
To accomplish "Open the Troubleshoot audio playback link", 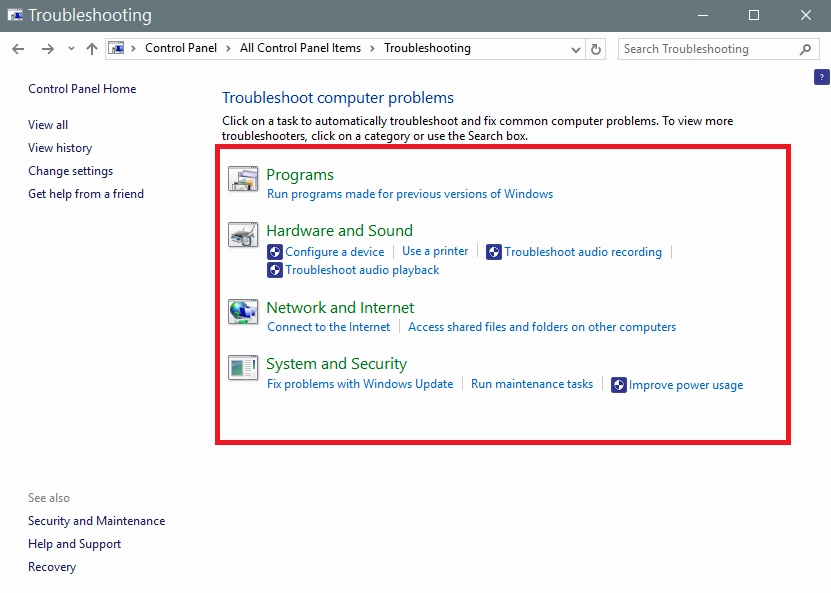I will 362,270.
